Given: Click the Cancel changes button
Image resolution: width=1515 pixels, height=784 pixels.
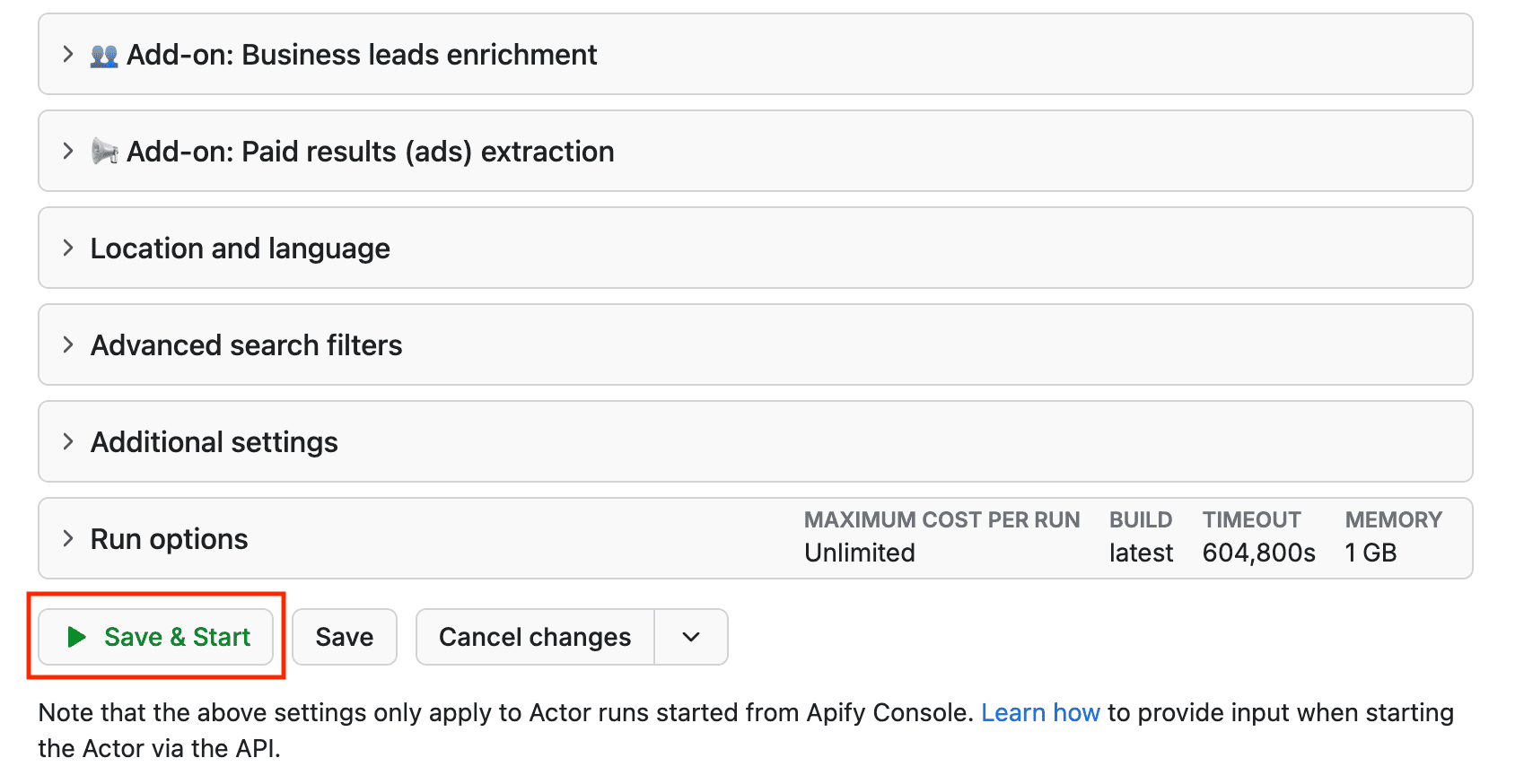Looking at the screenshot, I should (x=535, y=637).
